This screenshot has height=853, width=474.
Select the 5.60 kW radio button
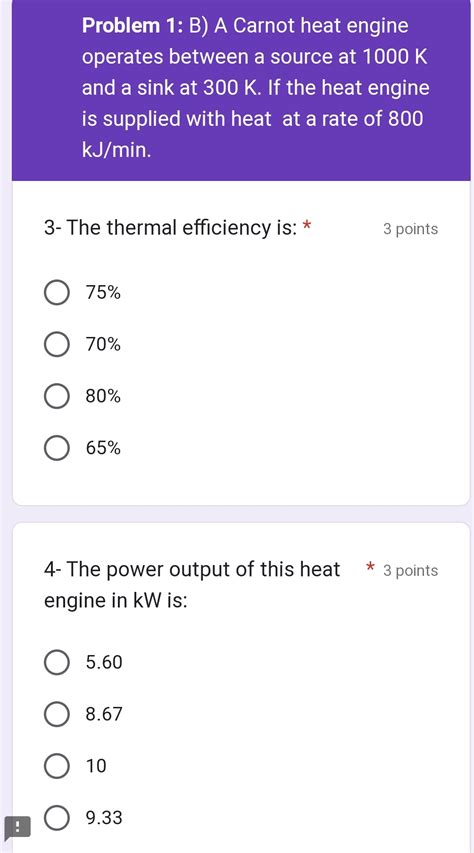point(56,662)
